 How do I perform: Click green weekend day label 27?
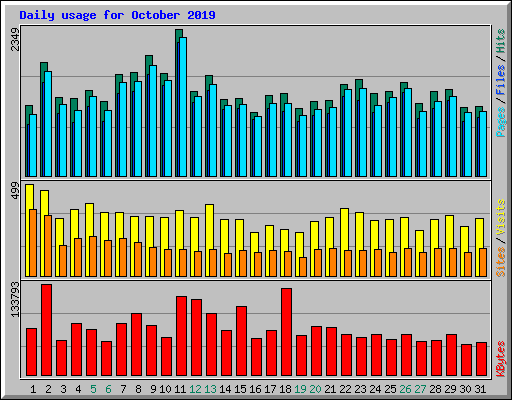pyautogui.click(x=420, y=389)
